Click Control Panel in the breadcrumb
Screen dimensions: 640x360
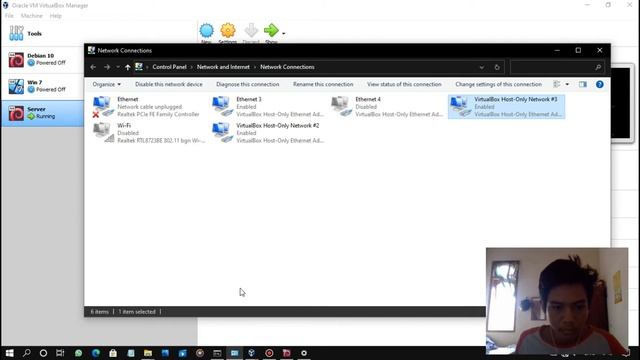[x=169, y=67]
